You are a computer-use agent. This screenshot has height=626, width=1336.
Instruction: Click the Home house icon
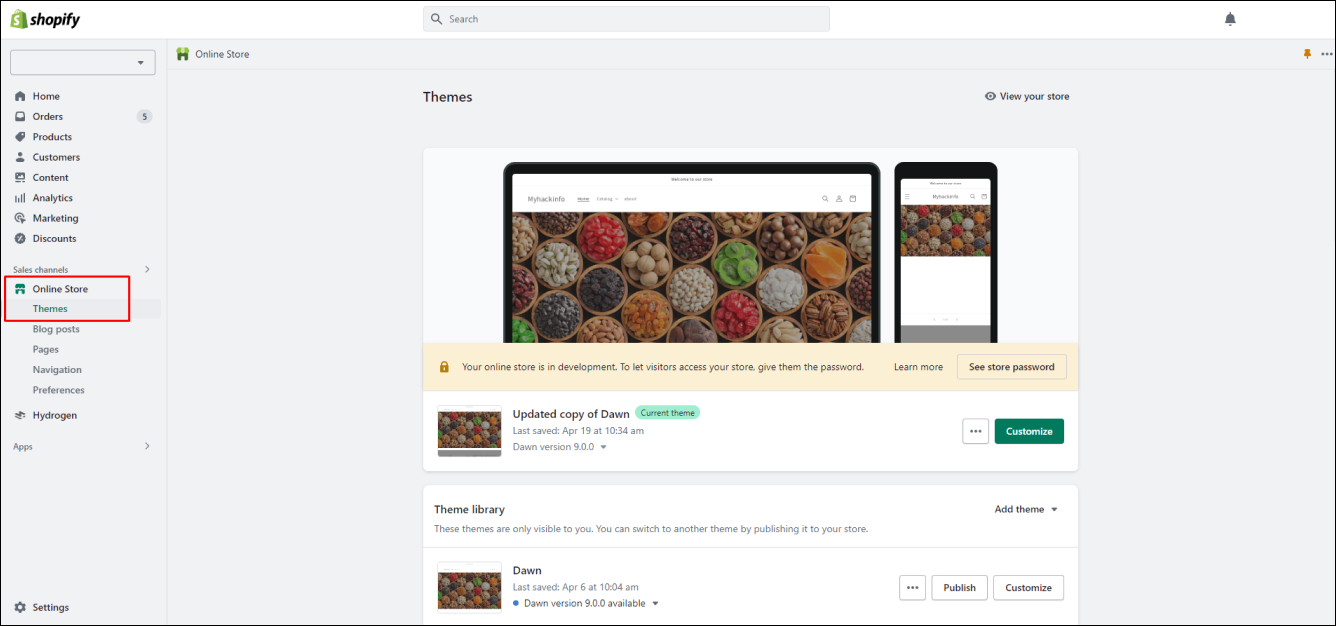point(20,96)
